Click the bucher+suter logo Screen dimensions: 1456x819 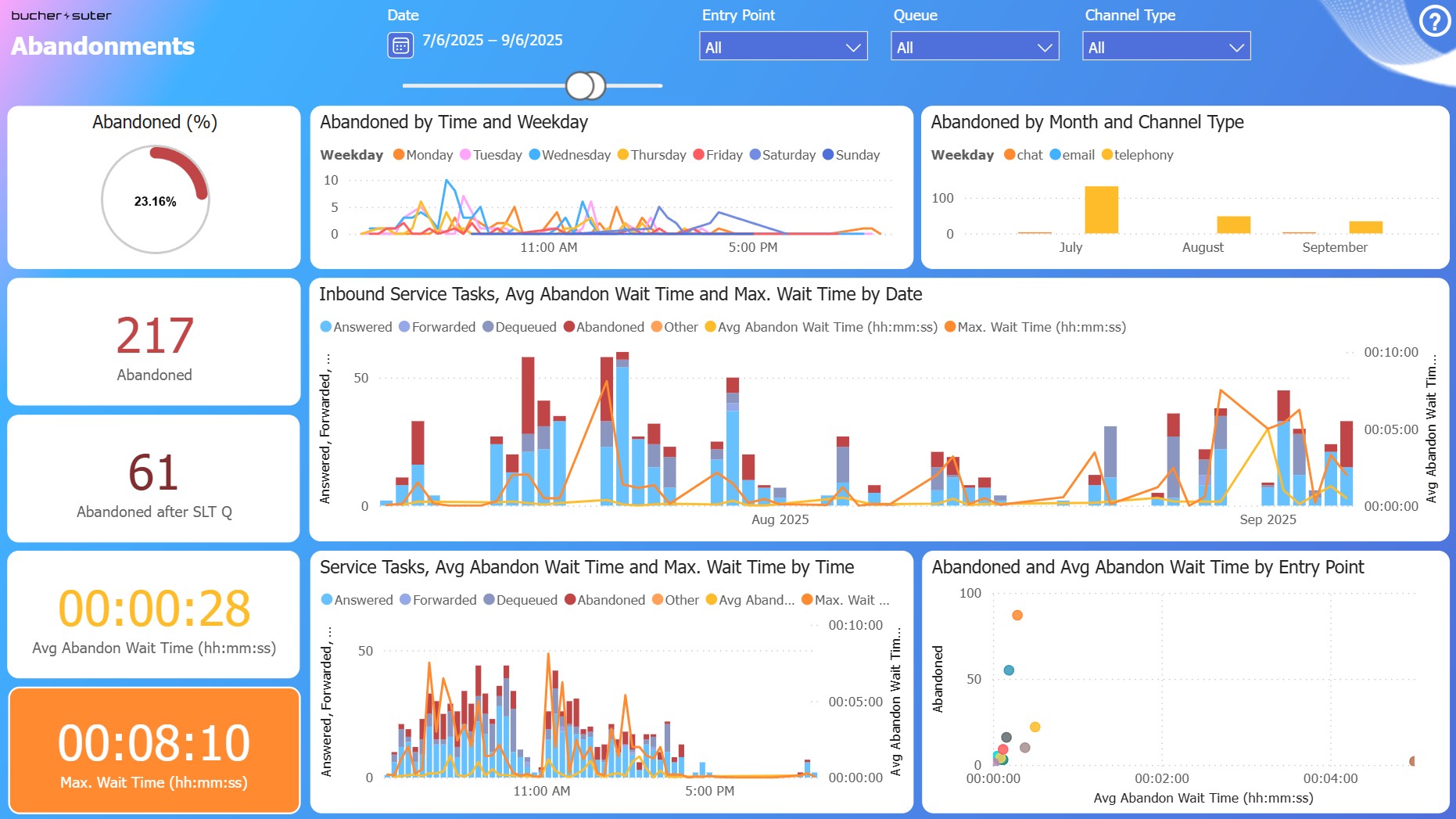point(61,16)
